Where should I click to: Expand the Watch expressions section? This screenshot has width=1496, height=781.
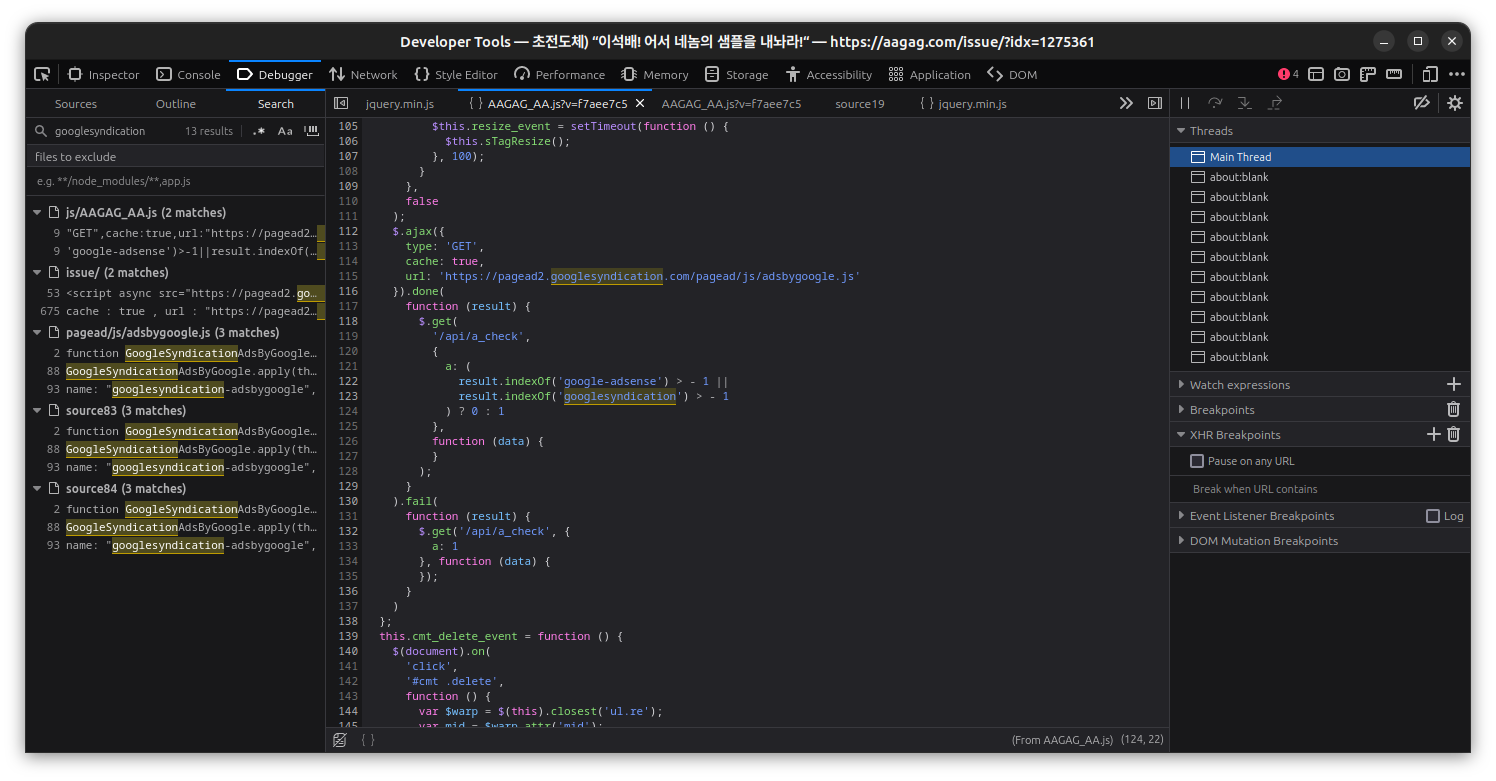tap(1182, 384)
